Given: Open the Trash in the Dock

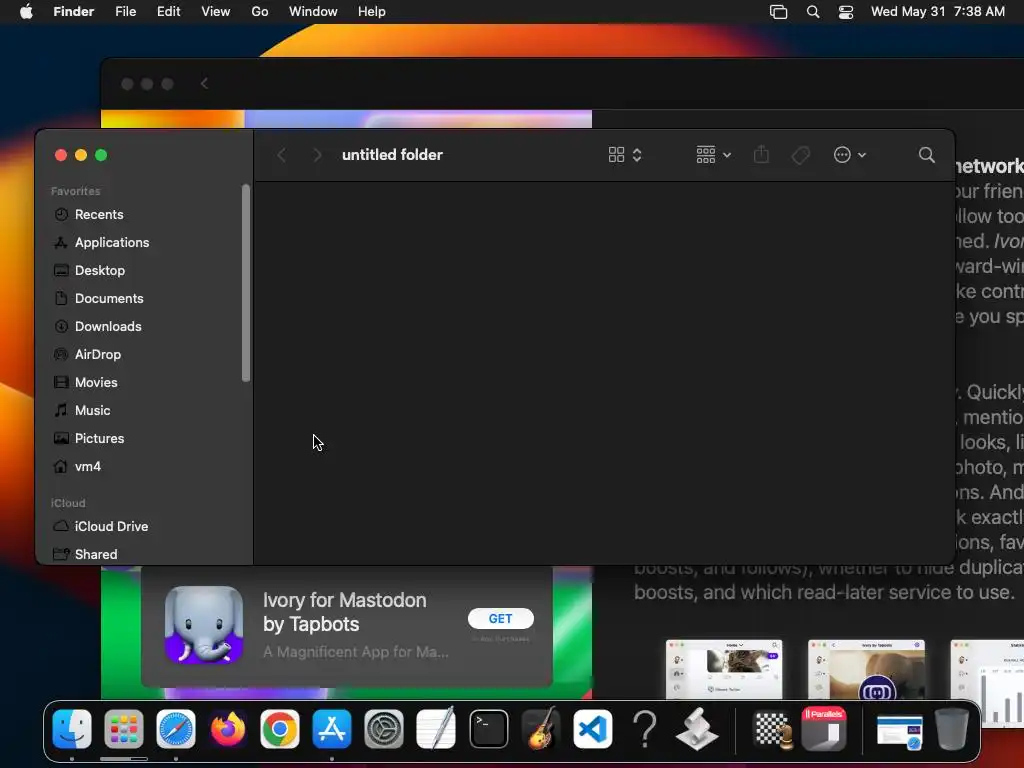Looking at the screenshot, I should tap(952, 729).
